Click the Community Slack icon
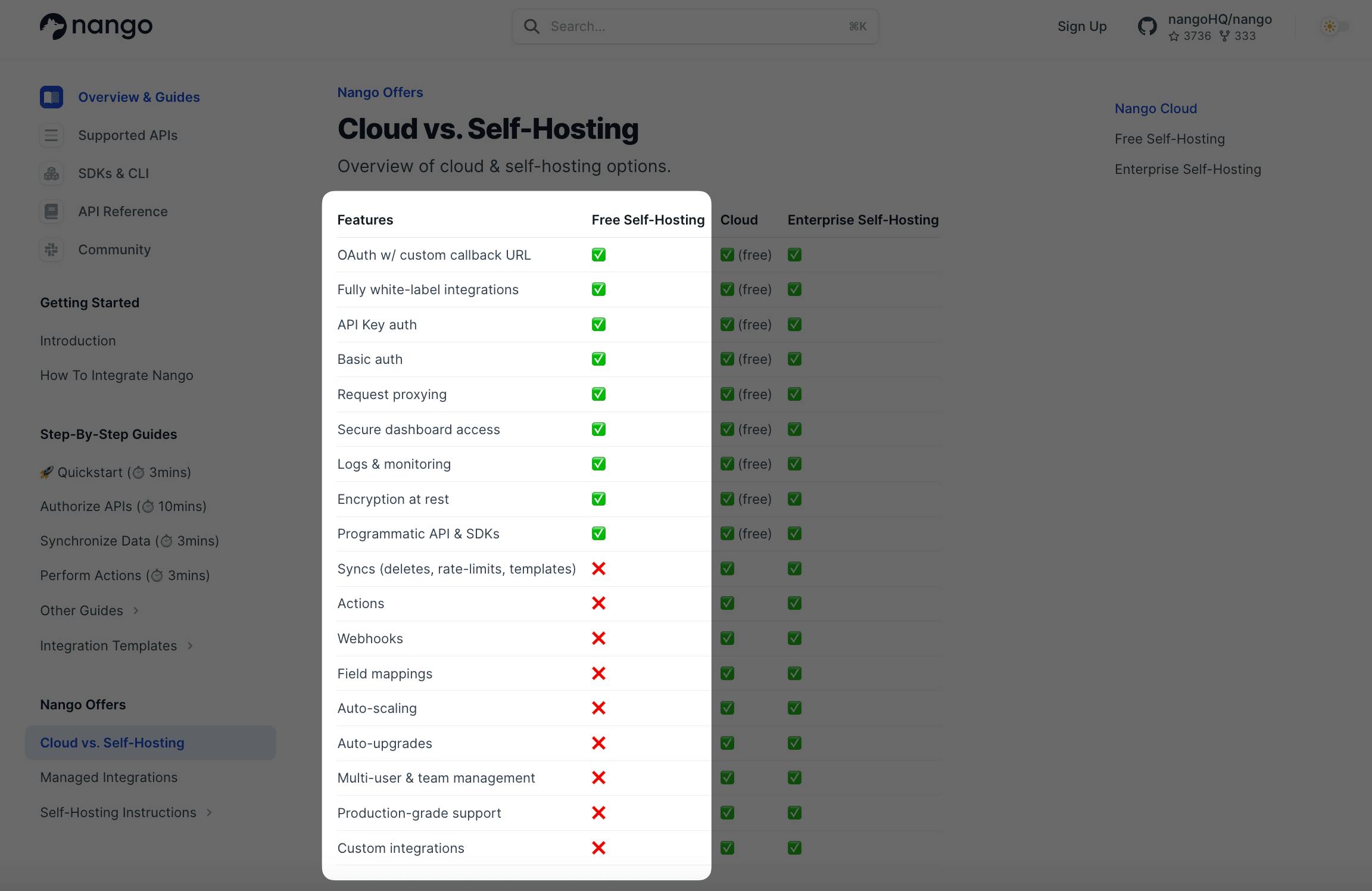The image size is (1372, 891). [x=52, y=250]
